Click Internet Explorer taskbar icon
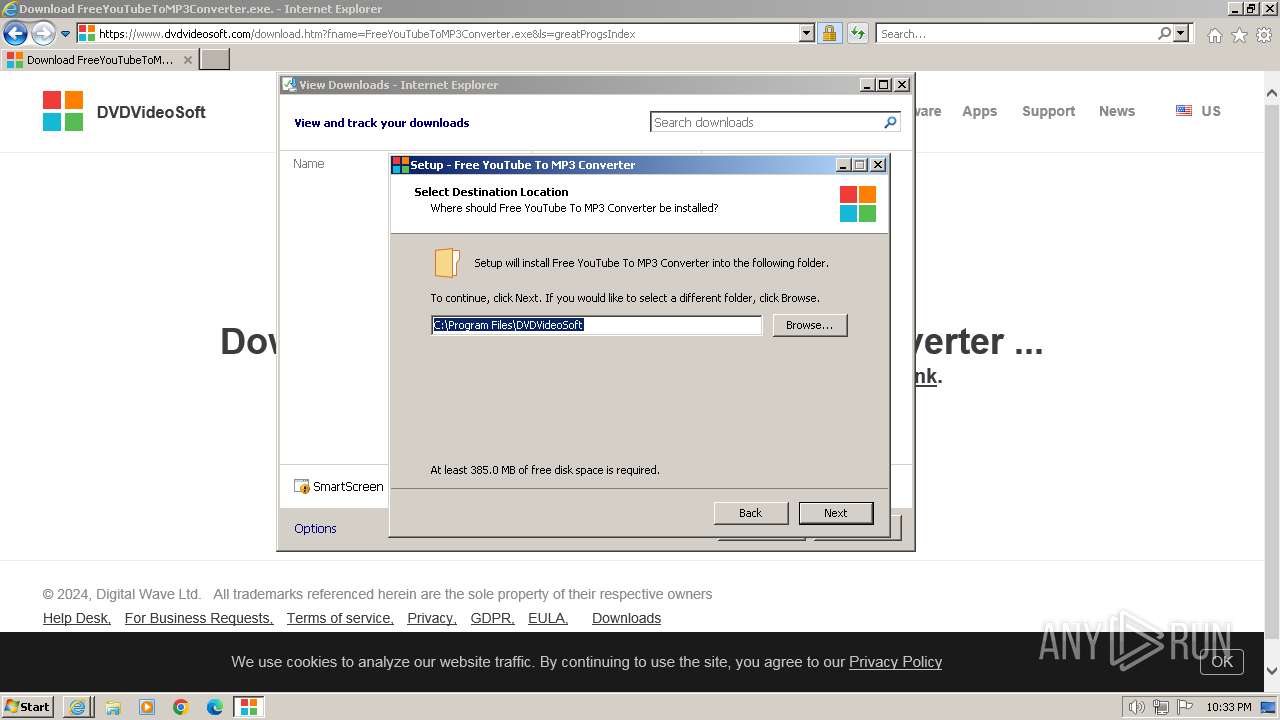This screenshot has width=1280, height=720. pos(77,707)
